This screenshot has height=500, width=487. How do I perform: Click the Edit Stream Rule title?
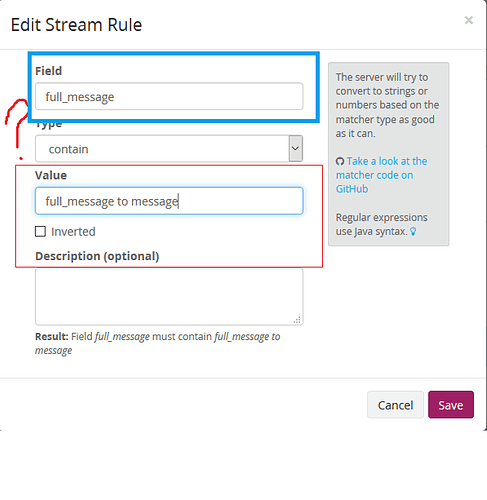[x=76, y=25]
